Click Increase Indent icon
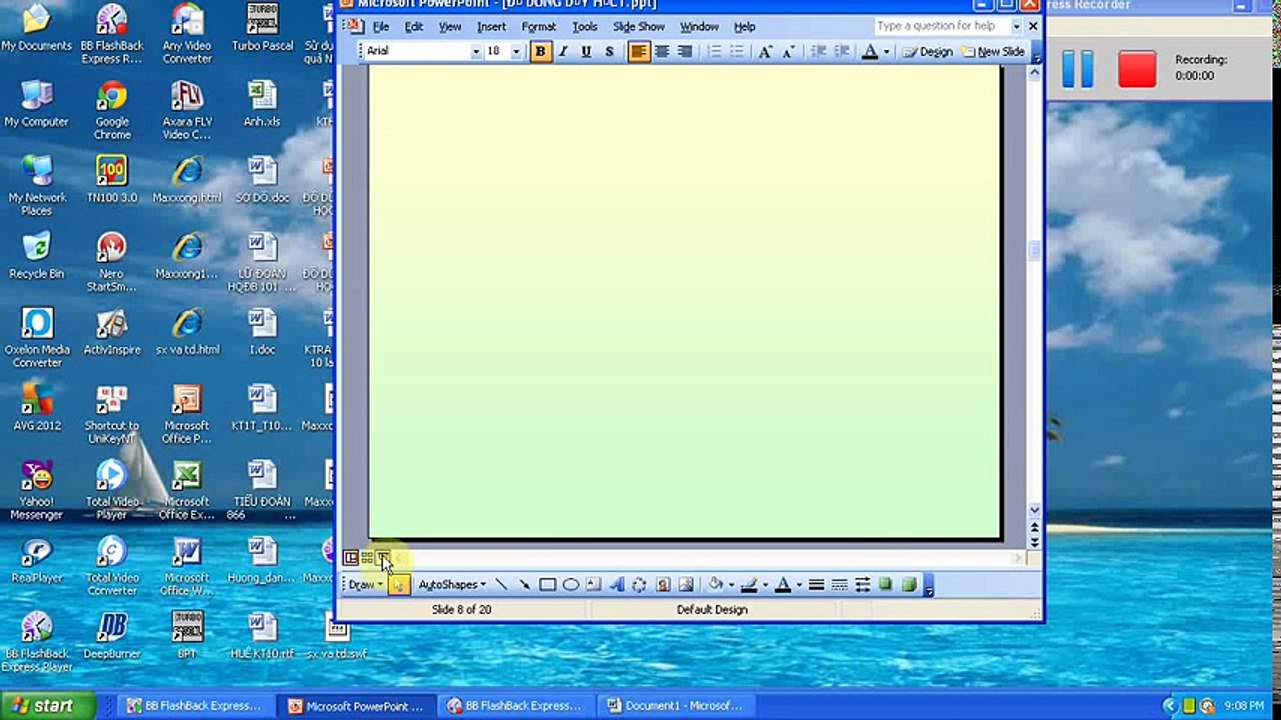This screenshot has height=720, width=1281. click(841, 52)
